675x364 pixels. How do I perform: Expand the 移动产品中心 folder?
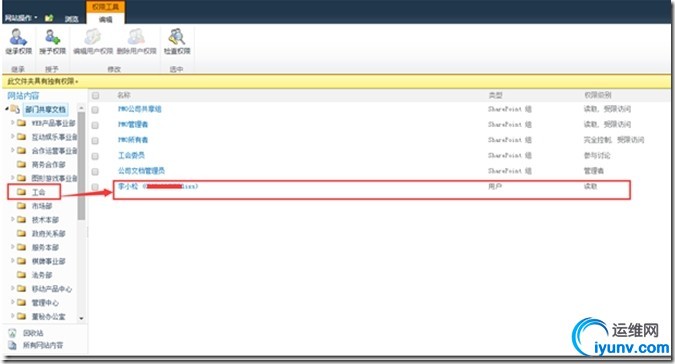point(12,288)
